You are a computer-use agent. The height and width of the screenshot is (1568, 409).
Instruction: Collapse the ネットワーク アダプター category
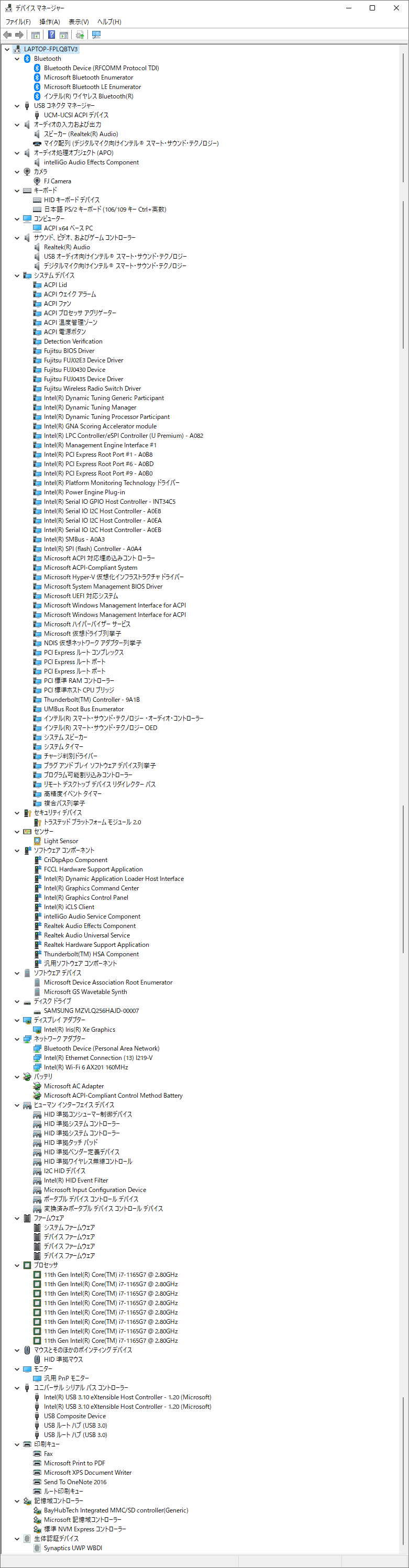point(17,1039)
